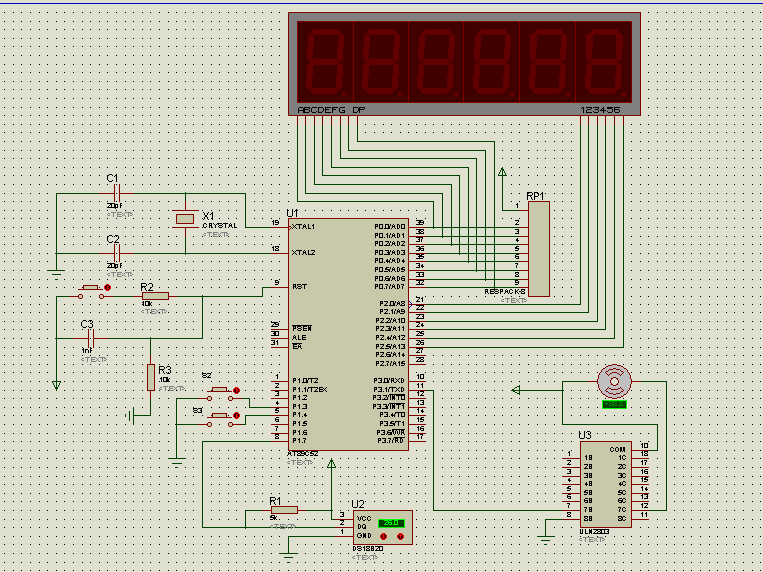763x572 pixels.
Task: Click the DS18B20 temperature readout 25.0
Action: (x=391, y=523)
